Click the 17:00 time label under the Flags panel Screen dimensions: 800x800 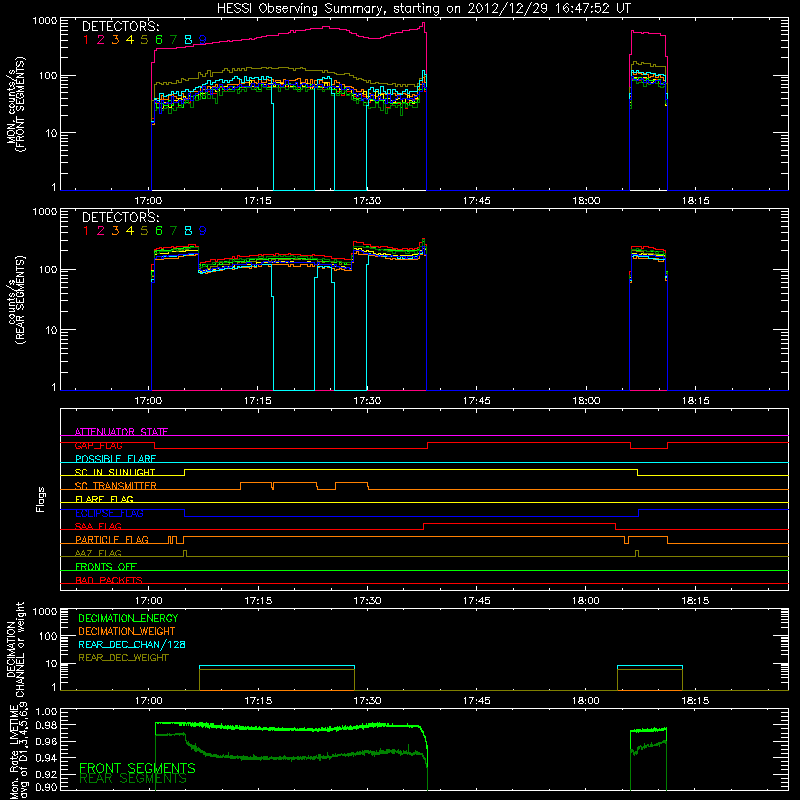pos(148,601)
